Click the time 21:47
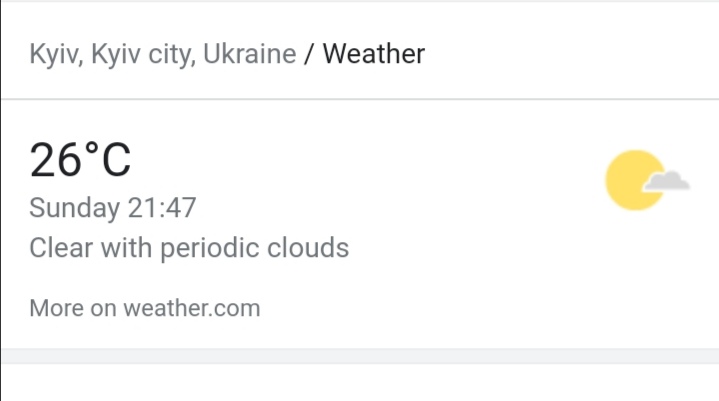Screen dimensions: 719x401 click(x=162, y=208)
